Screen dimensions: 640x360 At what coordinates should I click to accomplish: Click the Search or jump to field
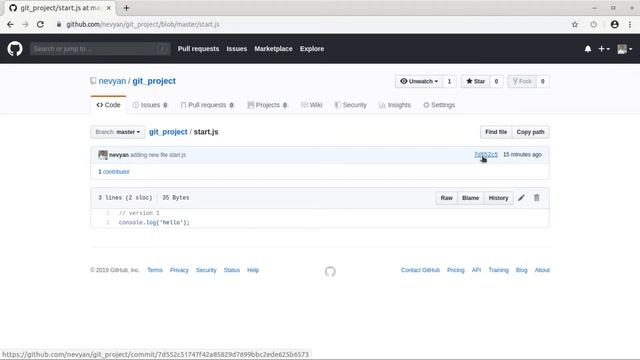[100, 49]
